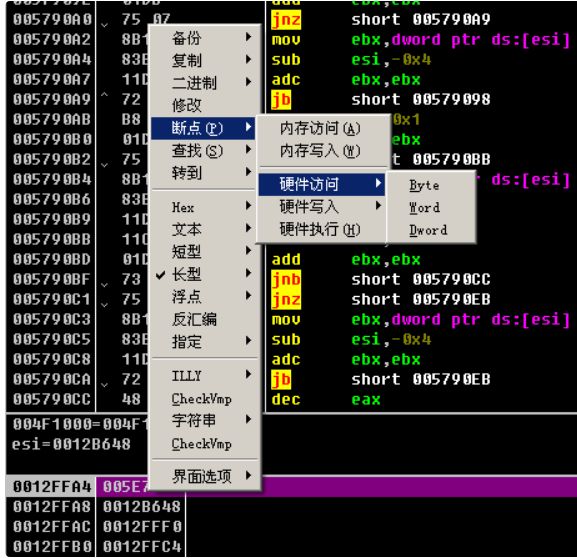577x558 pixels.
Task: Choose Word hardware access breakpoint
Action: (x=431, y=208)
